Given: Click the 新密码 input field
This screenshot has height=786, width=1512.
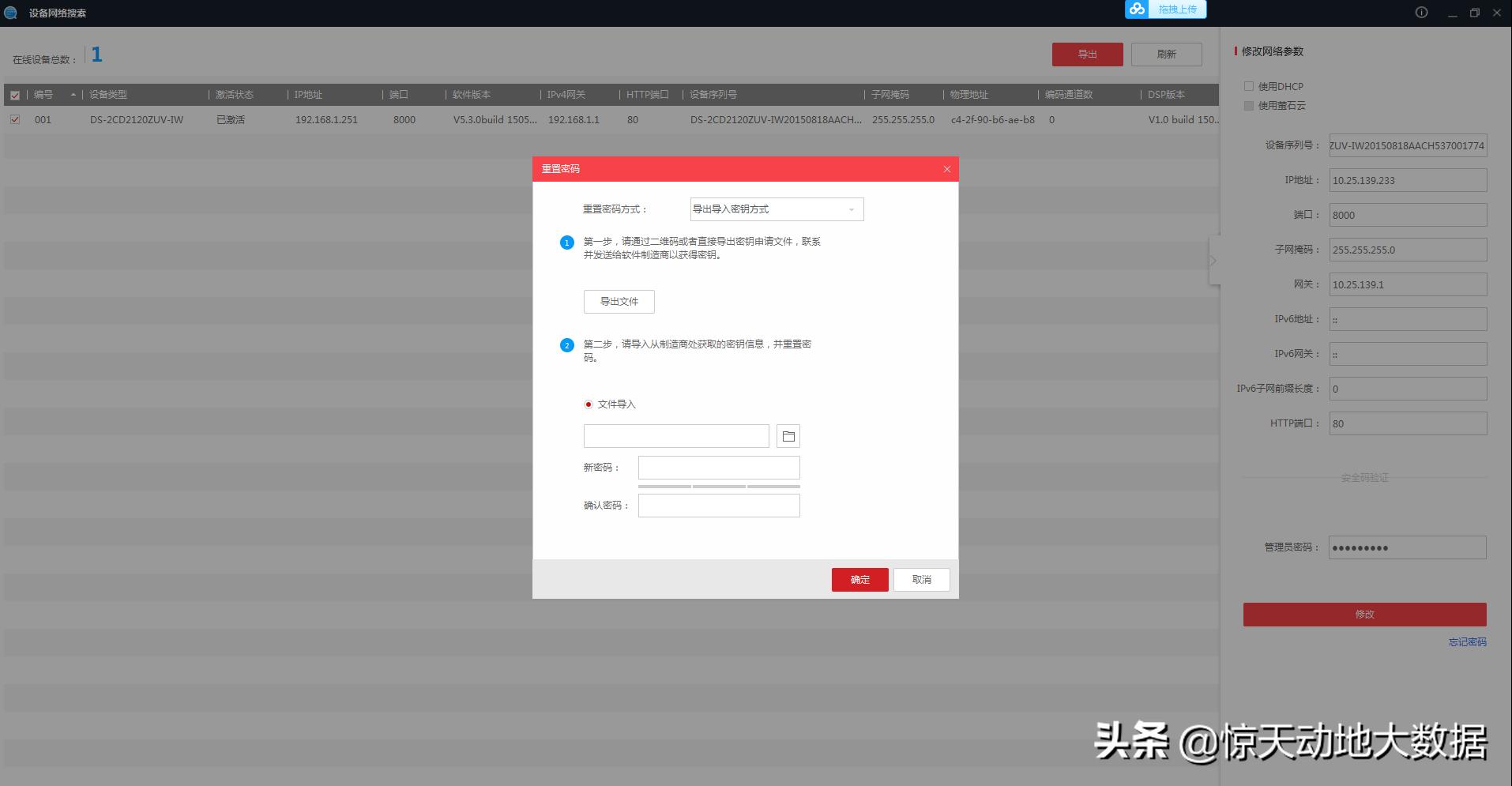Looking at the screenshot, I should [x=718, y=467].
